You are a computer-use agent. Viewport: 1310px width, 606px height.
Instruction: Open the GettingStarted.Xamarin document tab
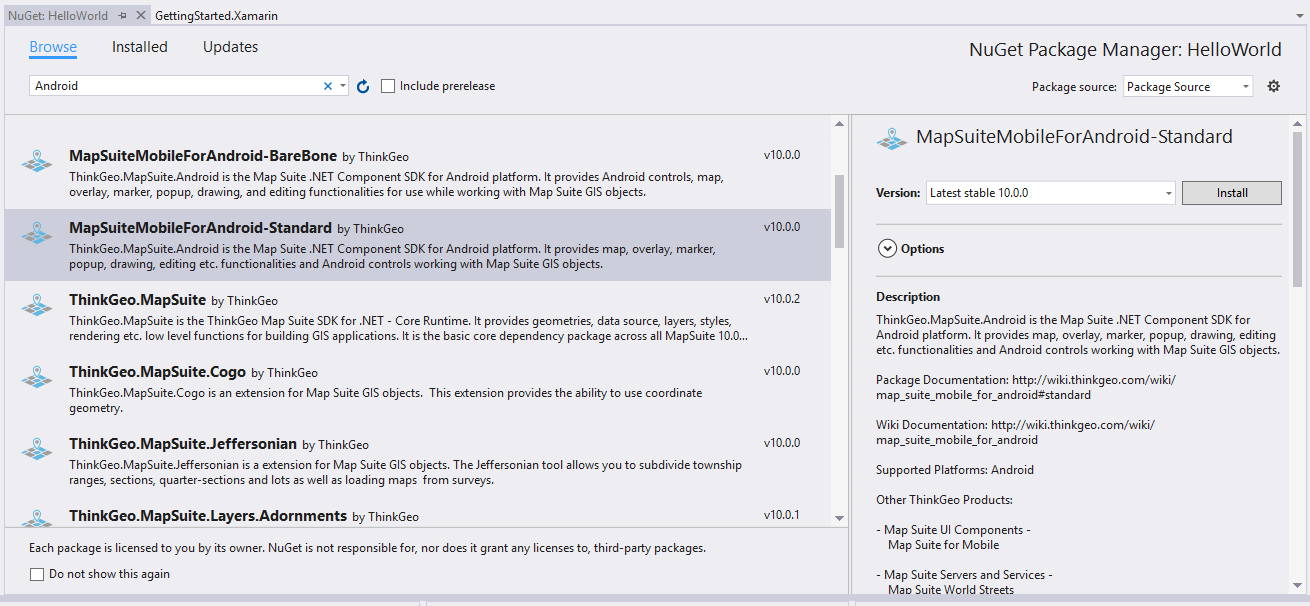click(x=217, y=16)
